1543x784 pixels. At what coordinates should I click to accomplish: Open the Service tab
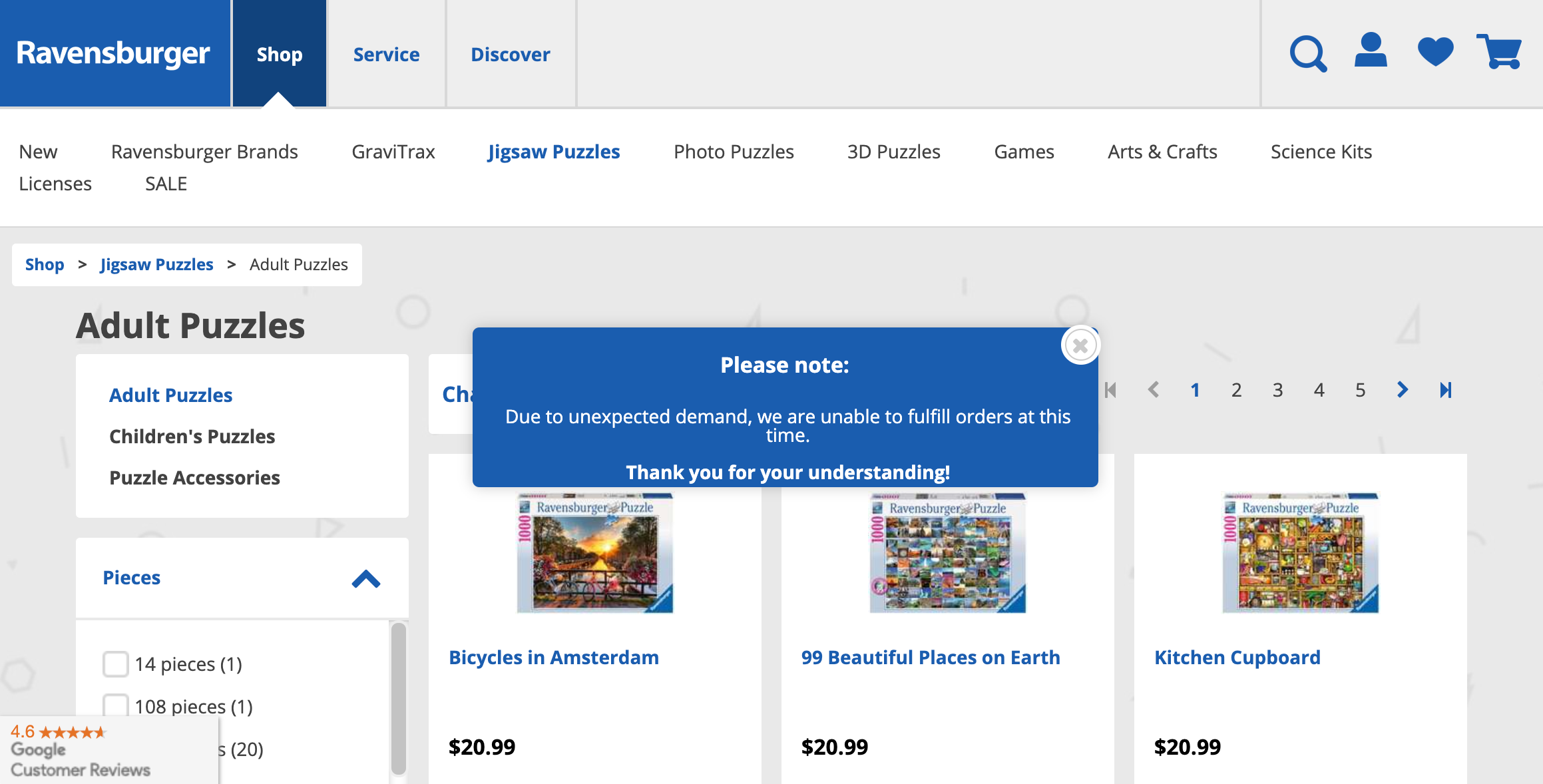click(386, 54)
